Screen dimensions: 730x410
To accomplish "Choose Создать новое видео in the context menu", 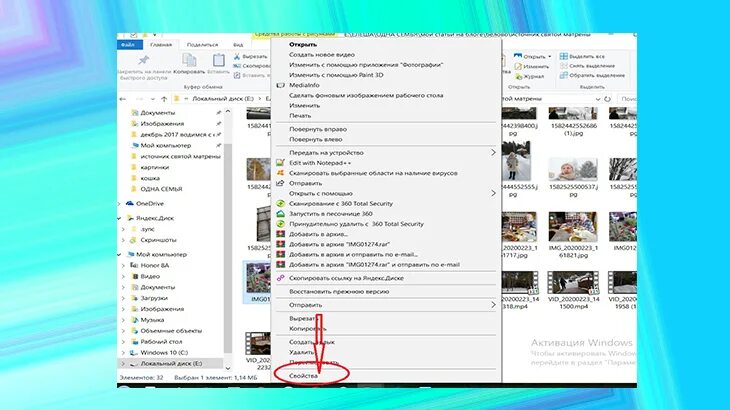I will [322, 54].
